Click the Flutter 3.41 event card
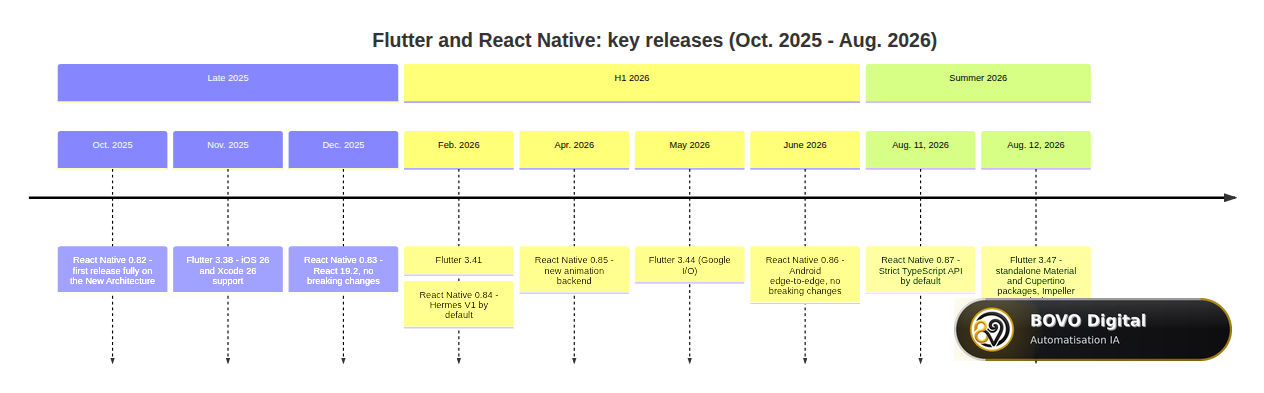1264x393 pixels. click(x=459, y=260)
